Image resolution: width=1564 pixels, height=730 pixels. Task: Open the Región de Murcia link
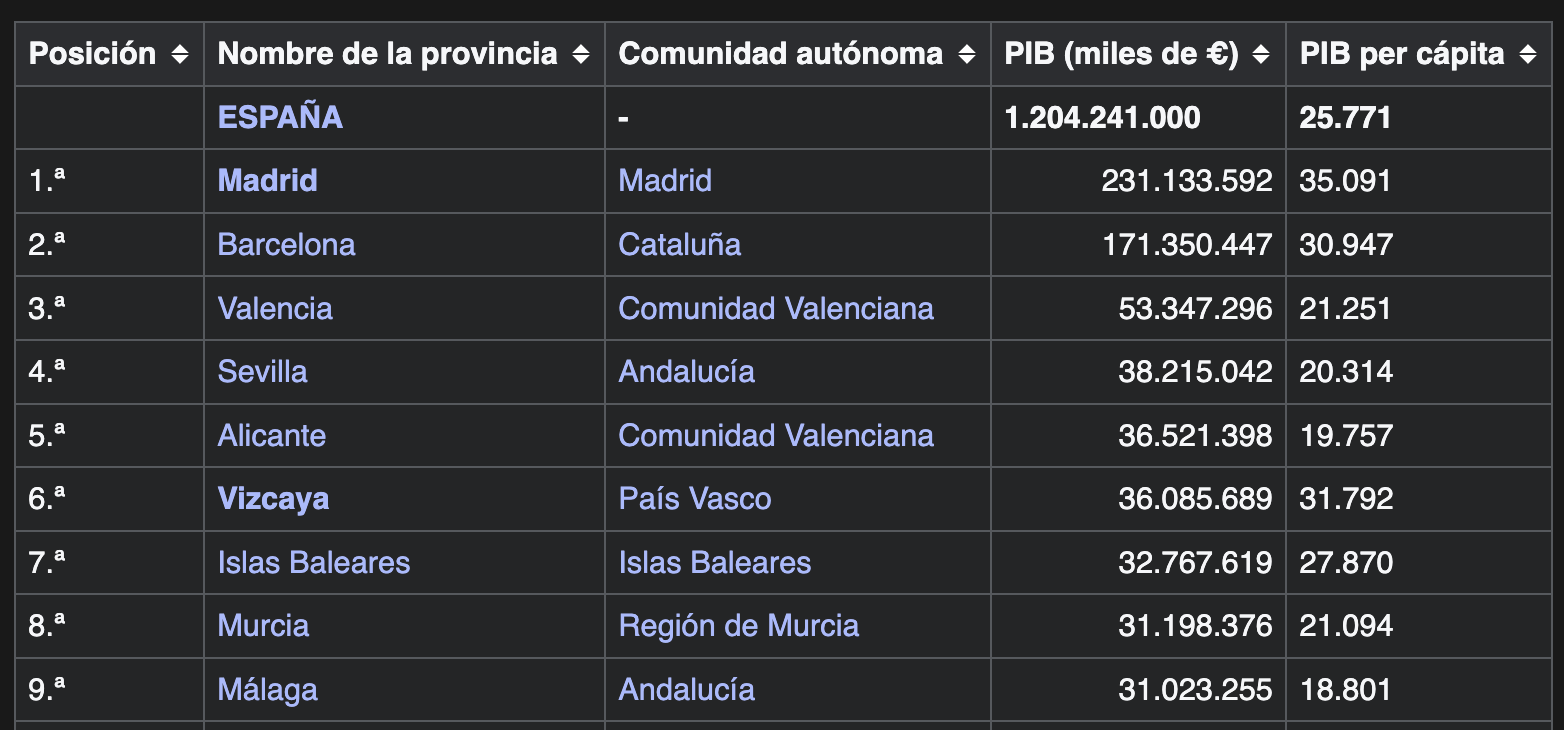pos(739,625)
